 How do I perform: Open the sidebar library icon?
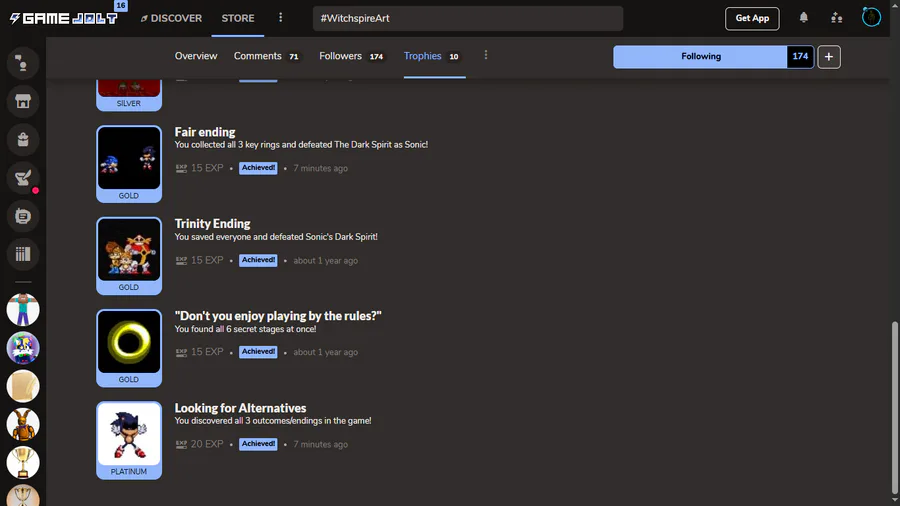click(x=23, y=254)
